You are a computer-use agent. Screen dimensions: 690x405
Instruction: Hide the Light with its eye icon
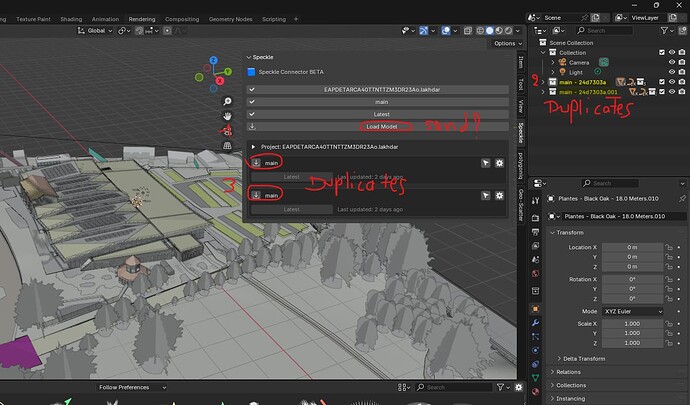click(x=672, y=72)
